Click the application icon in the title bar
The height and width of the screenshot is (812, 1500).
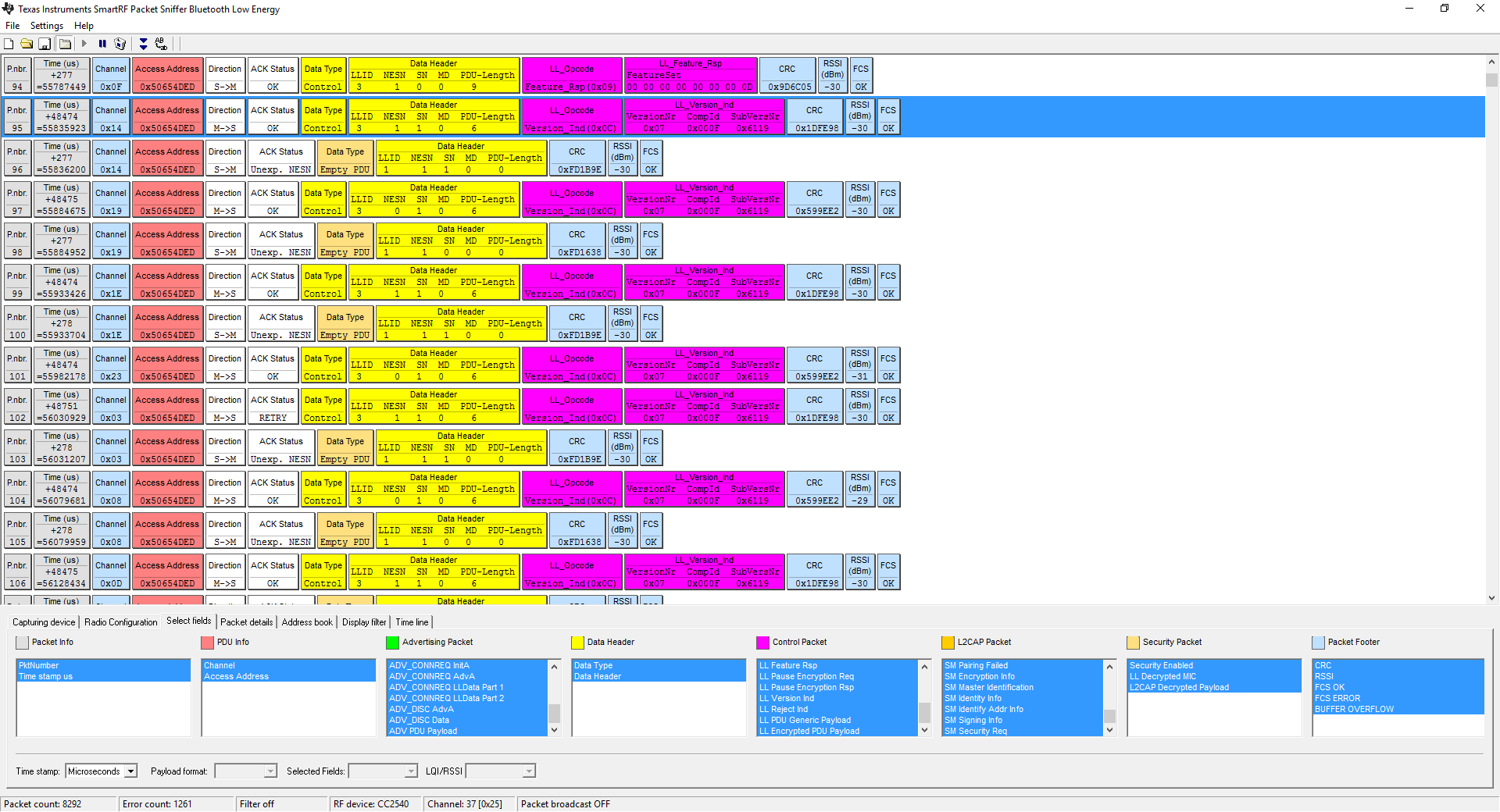(8, 9)
